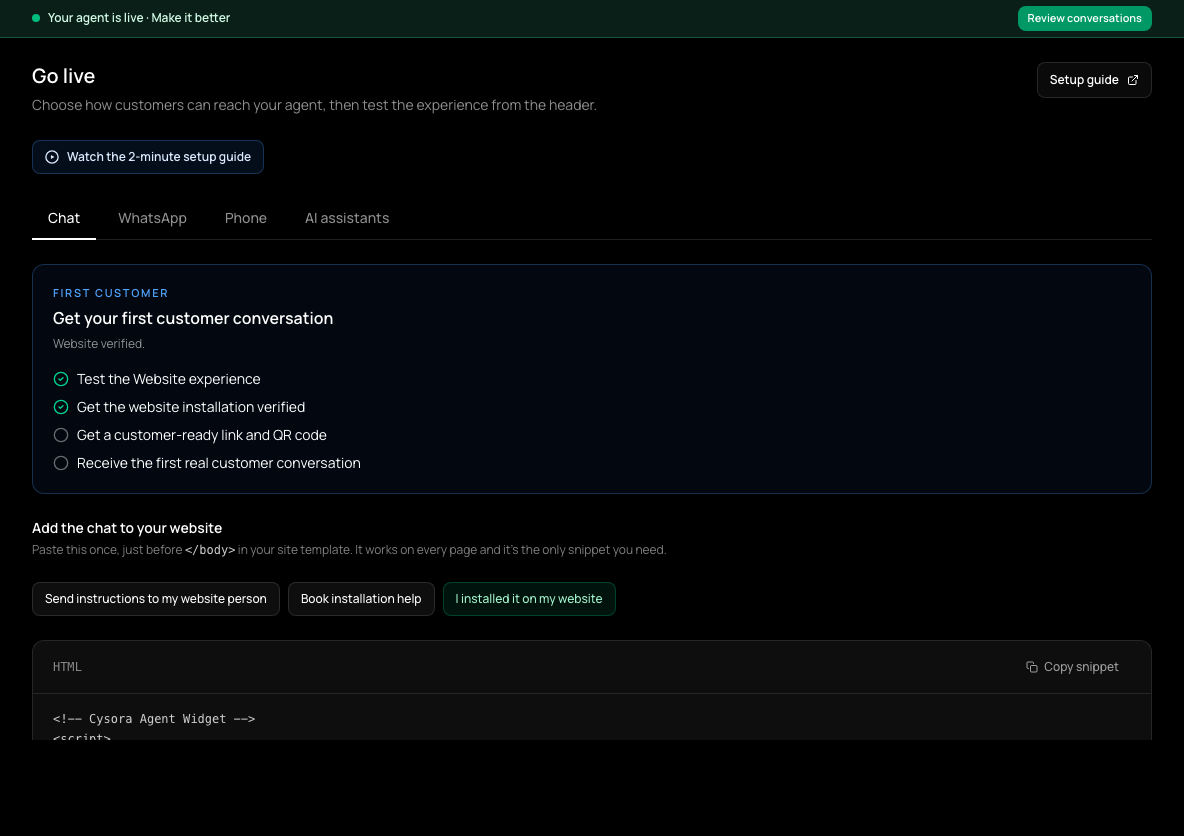Screen dimensions: 1184x836
Task: Click the external link icon on Setup guide
Action: pyautogui.click(x=1133, y=80)
